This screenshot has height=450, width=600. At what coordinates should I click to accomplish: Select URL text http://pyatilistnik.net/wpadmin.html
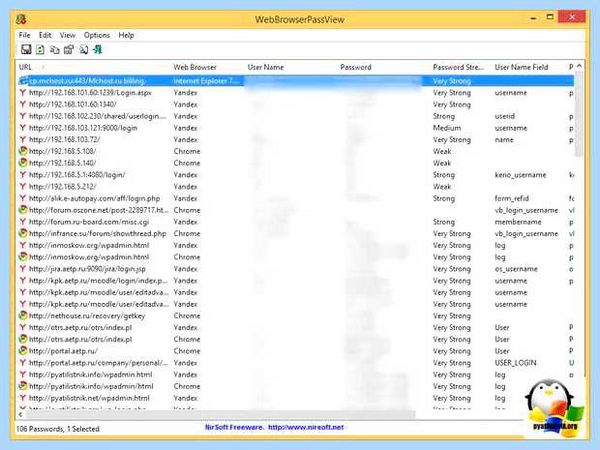coord(89,398)
